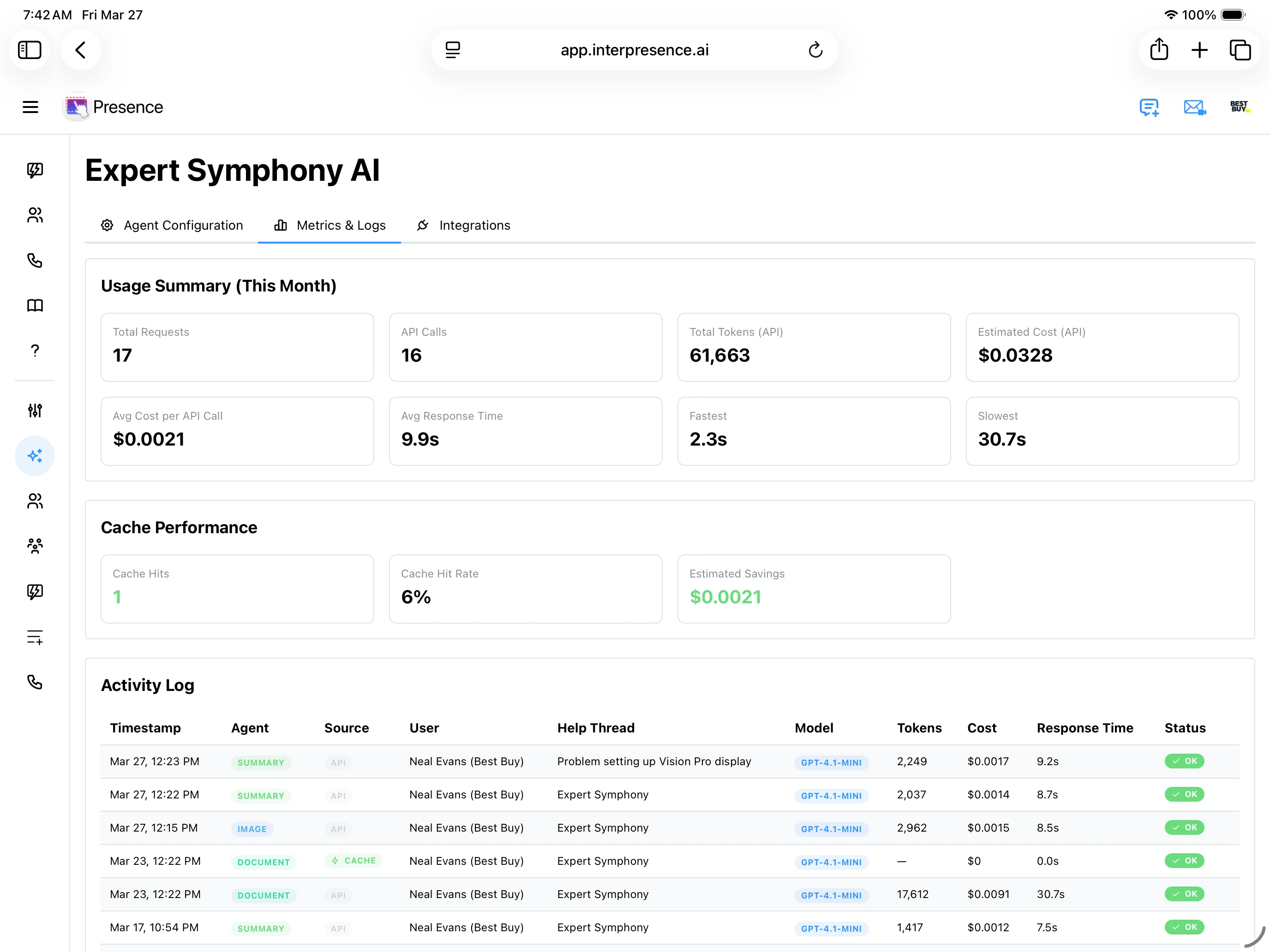
Task: Click the GPT-4.1-MINI model badge
Action: click(831, 762)
